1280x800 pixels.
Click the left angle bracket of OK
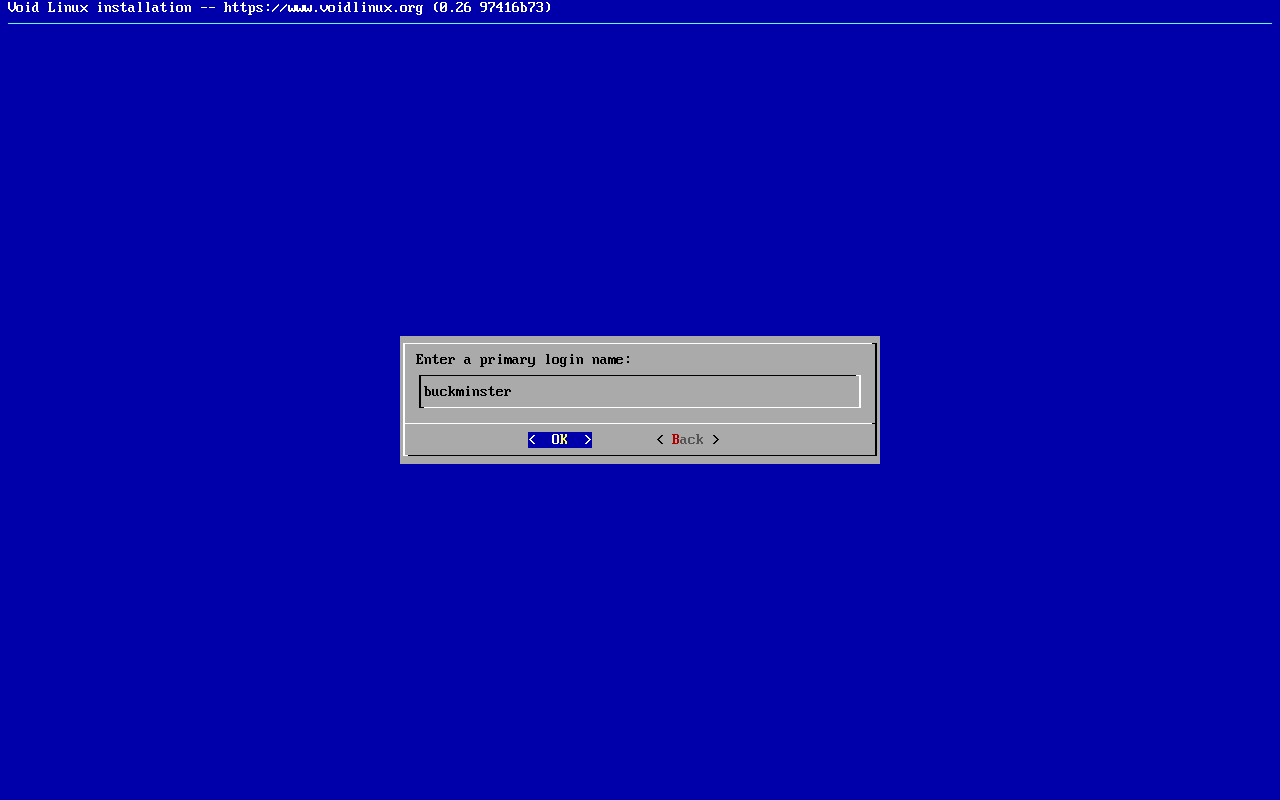(532, 440)
